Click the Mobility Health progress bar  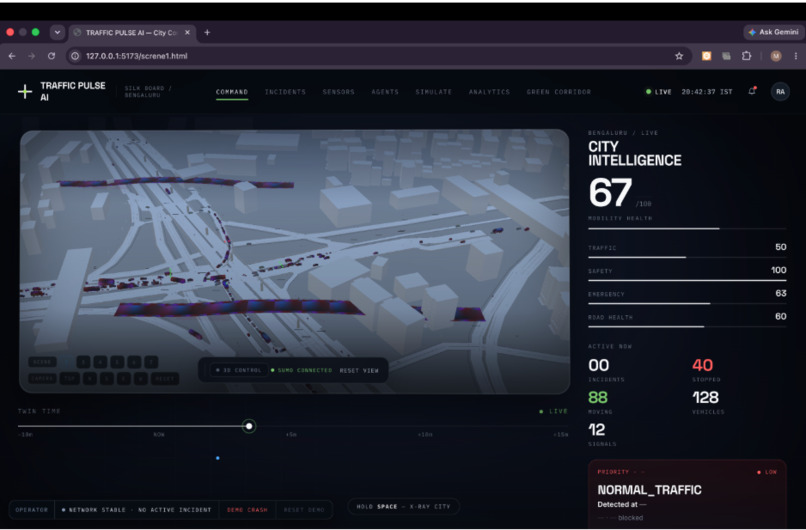coord(687,228)
